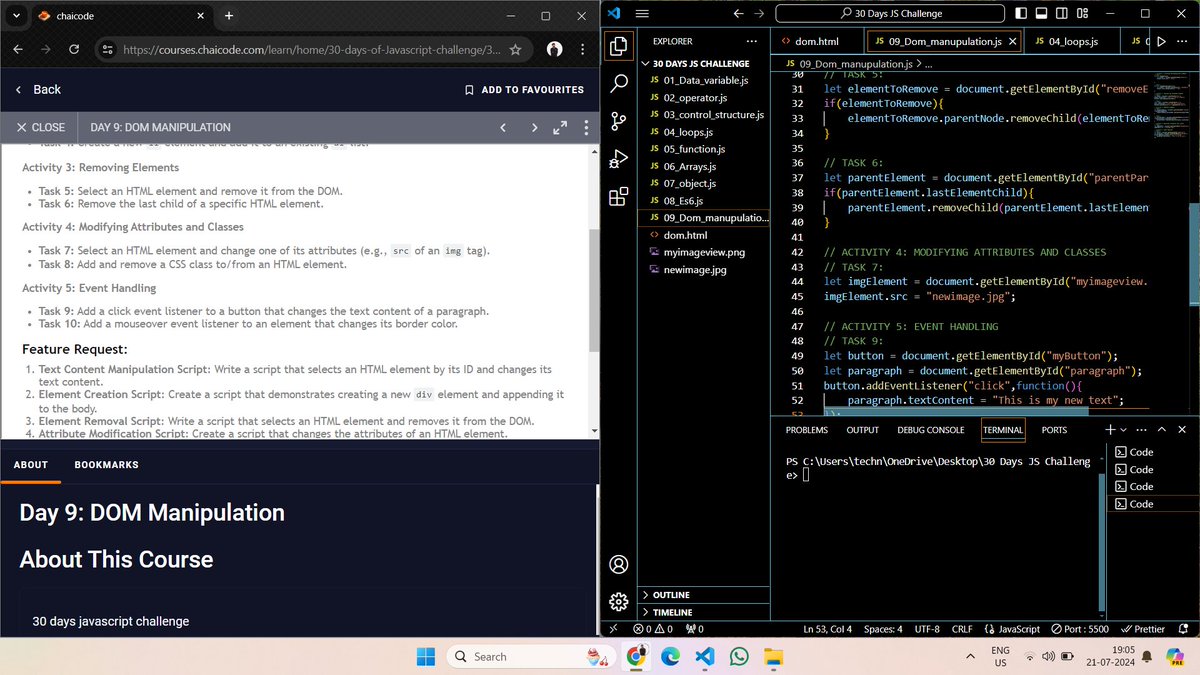
Task: Open VS Code notifications bell
Action: pyautogui.click(x=1185, y=629)
